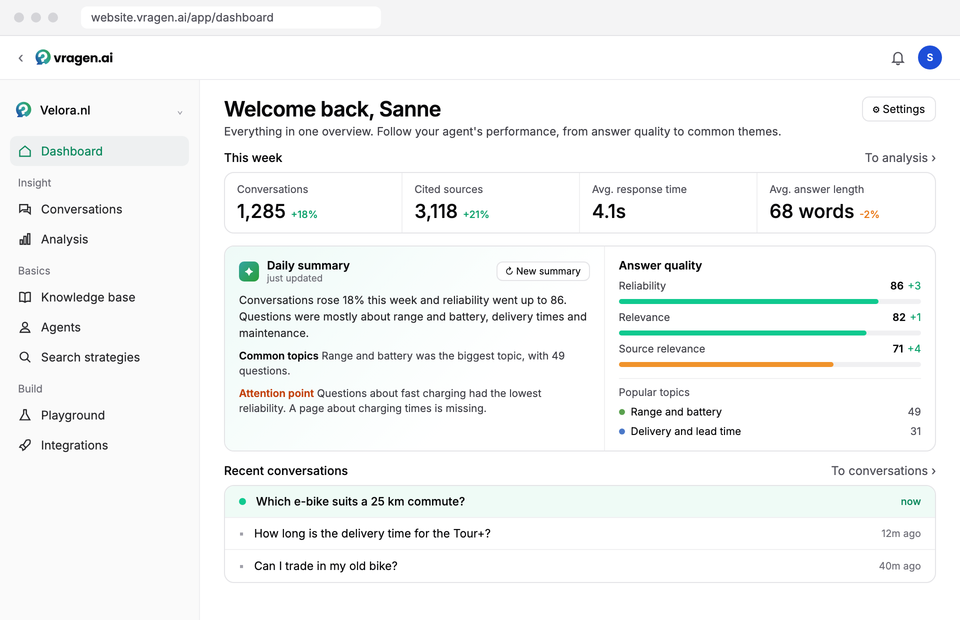Open 'How long is the delivery time for the Tour+?'
960x620 pixels.
(580, 534)
